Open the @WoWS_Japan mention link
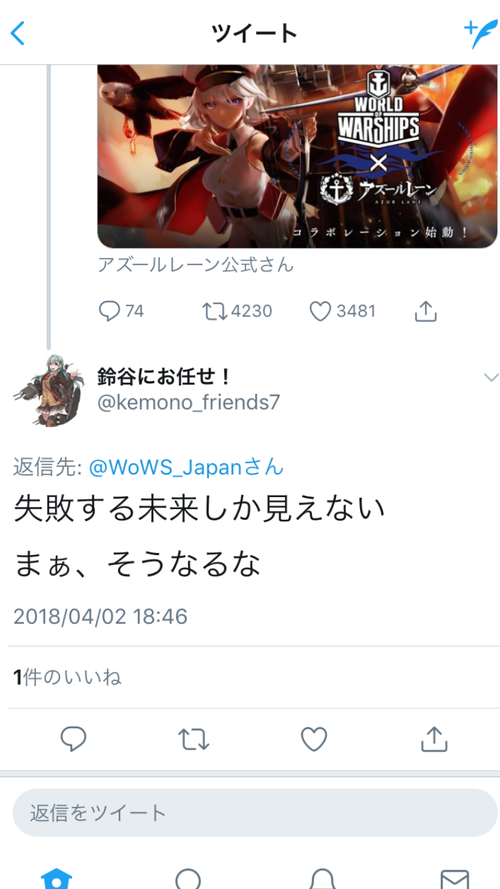The height and width of the screenshot is (889, 500). pyautogui.click(x=187, y=468)
